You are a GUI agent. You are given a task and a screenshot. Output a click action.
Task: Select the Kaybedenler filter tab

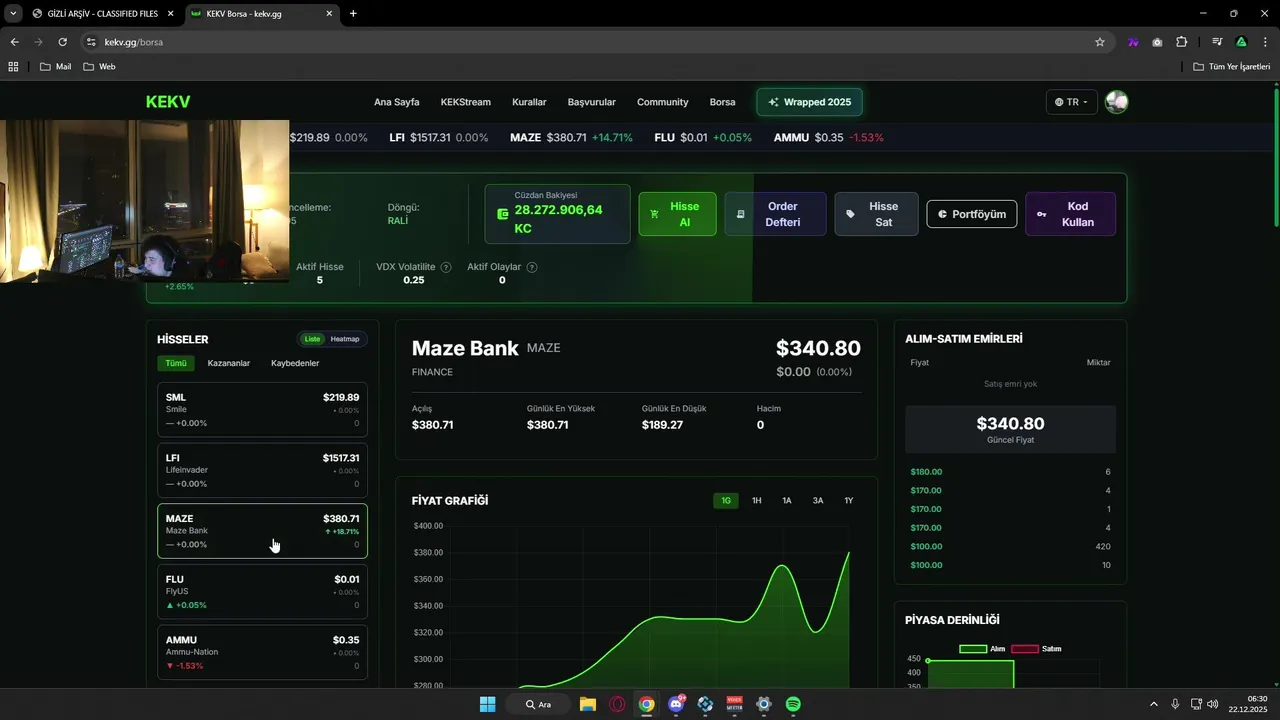[x=295, y=363]
